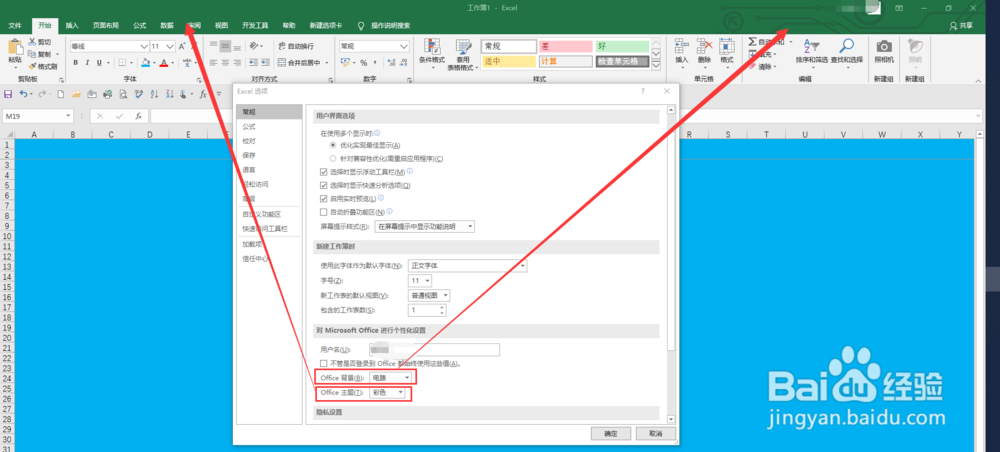Image resolution: width=1000 pixels, height=452 pixels.
Task: Expand the Name Box dropdown showing M19
Action: click(x=69, y=116)
